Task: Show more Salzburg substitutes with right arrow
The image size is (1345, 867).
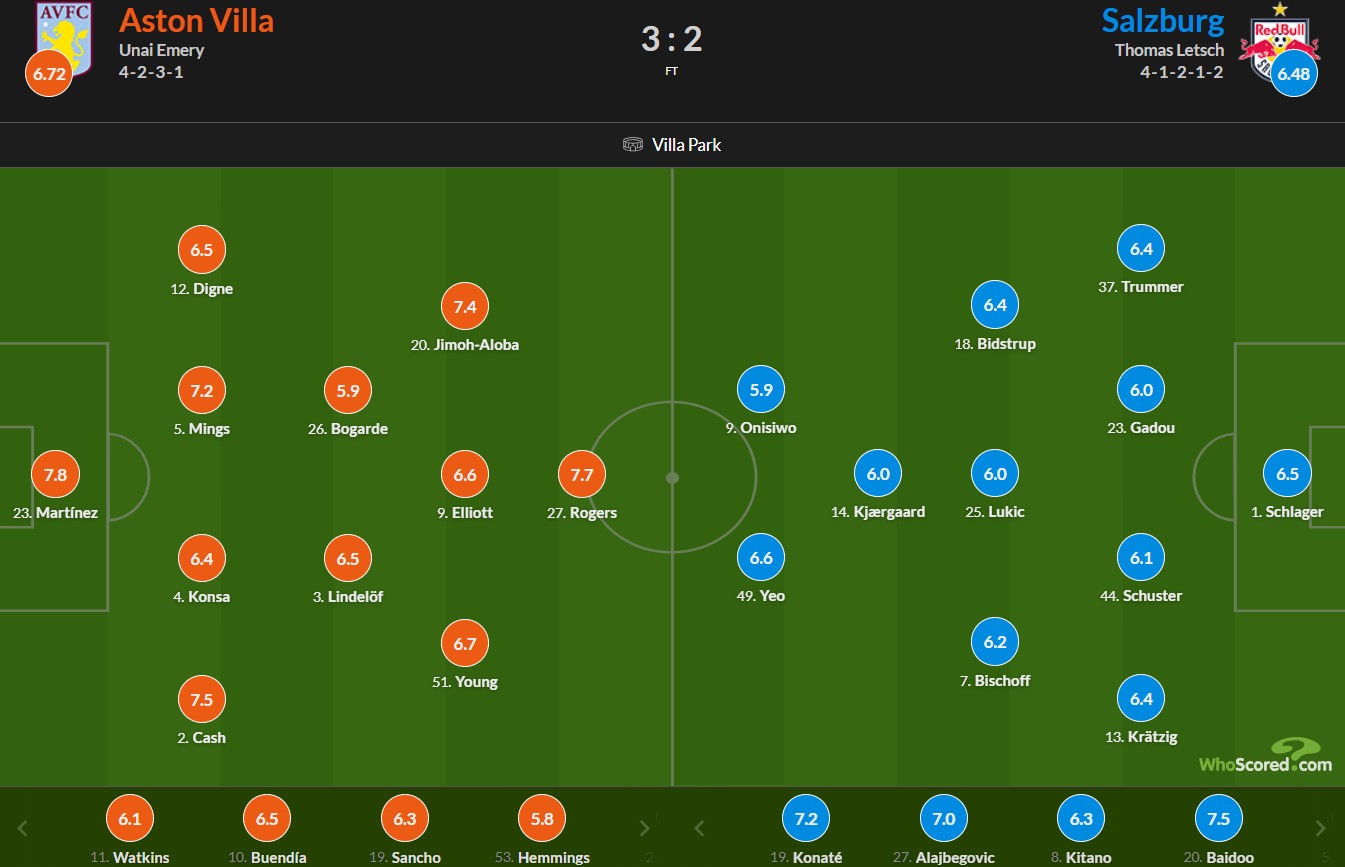Action: [1322, 828]
